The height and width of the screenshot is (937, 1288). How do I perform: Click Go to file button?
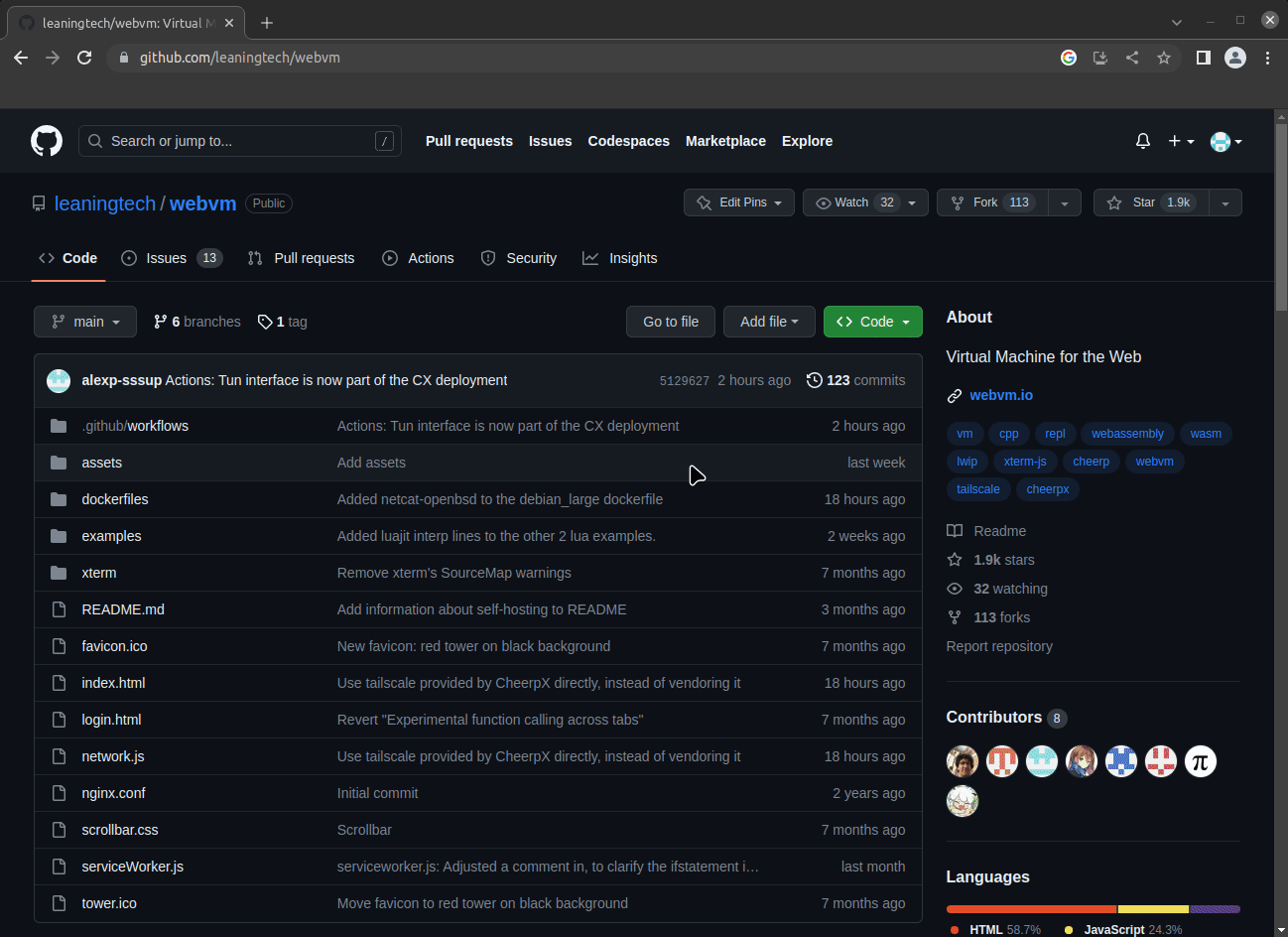[671, 322]
